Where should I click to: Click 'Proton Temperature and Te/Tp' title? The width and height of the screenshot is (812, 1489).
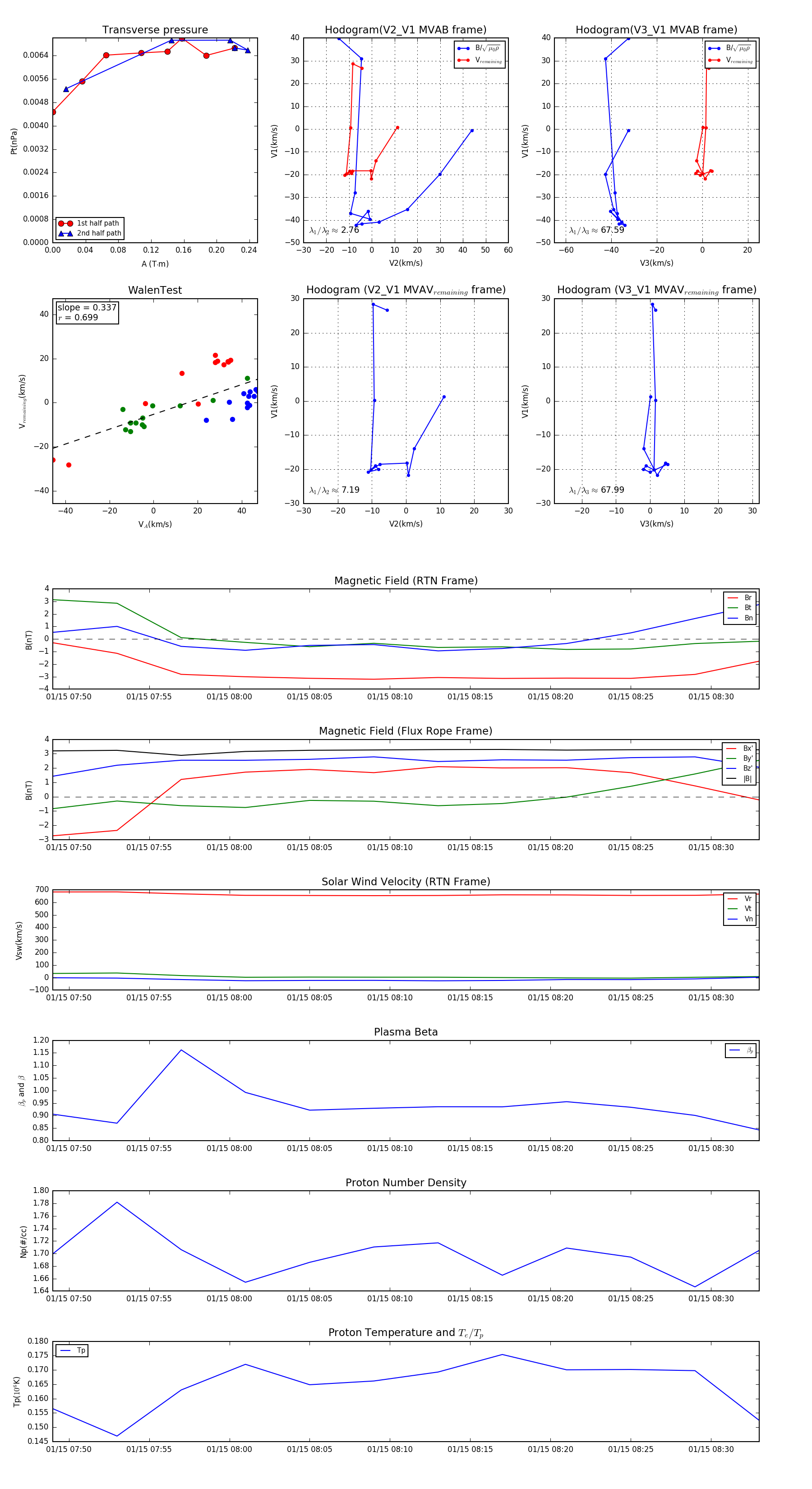click(406, 1333)
